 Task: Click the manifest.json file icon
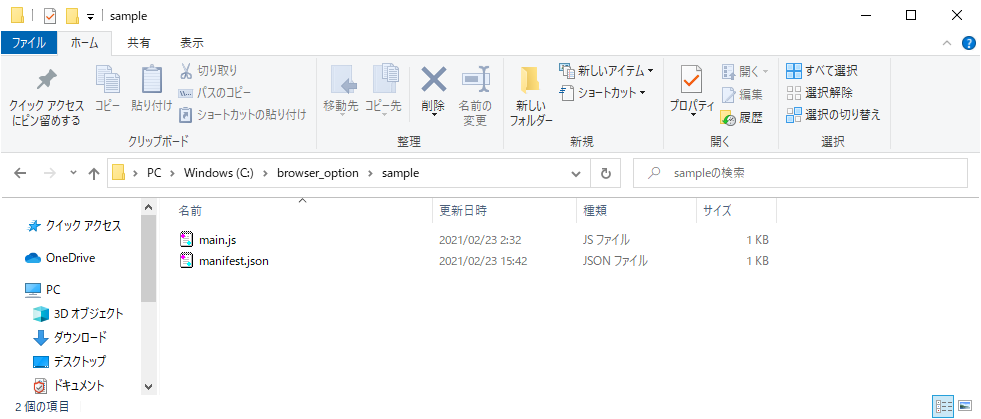(x=187, y=261)
